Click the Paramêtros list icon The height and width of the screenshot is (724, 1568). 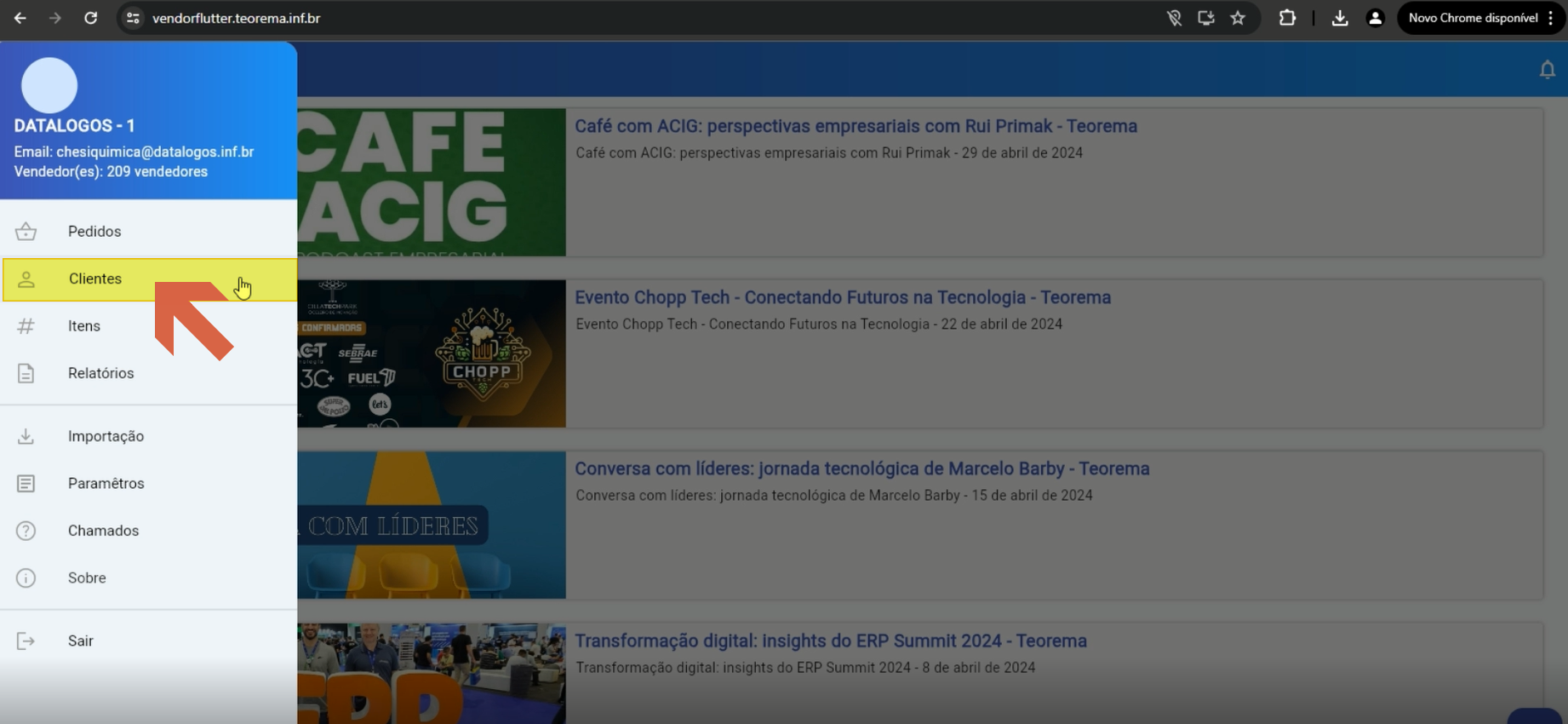pos(26,484)
